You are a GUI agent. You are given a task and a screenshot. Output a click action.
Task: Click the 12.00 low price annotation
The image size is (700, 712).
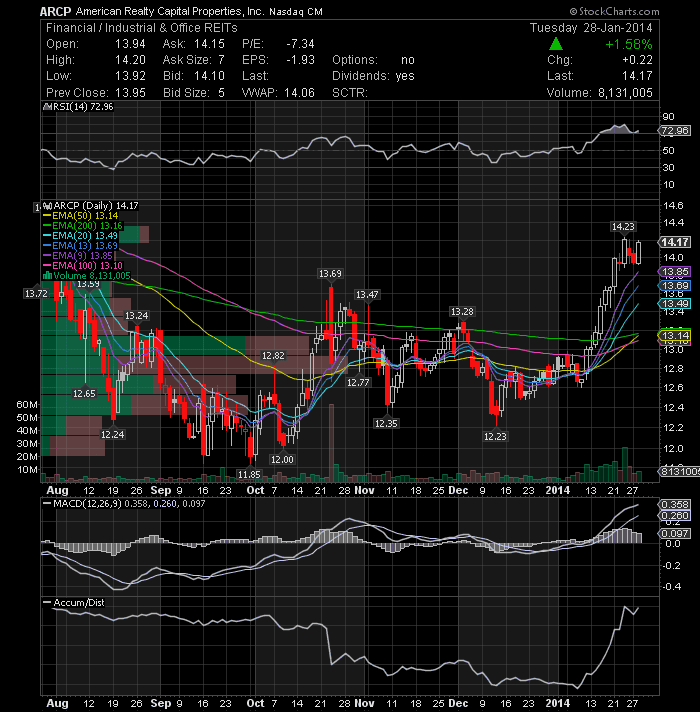(x=282, y=460)
